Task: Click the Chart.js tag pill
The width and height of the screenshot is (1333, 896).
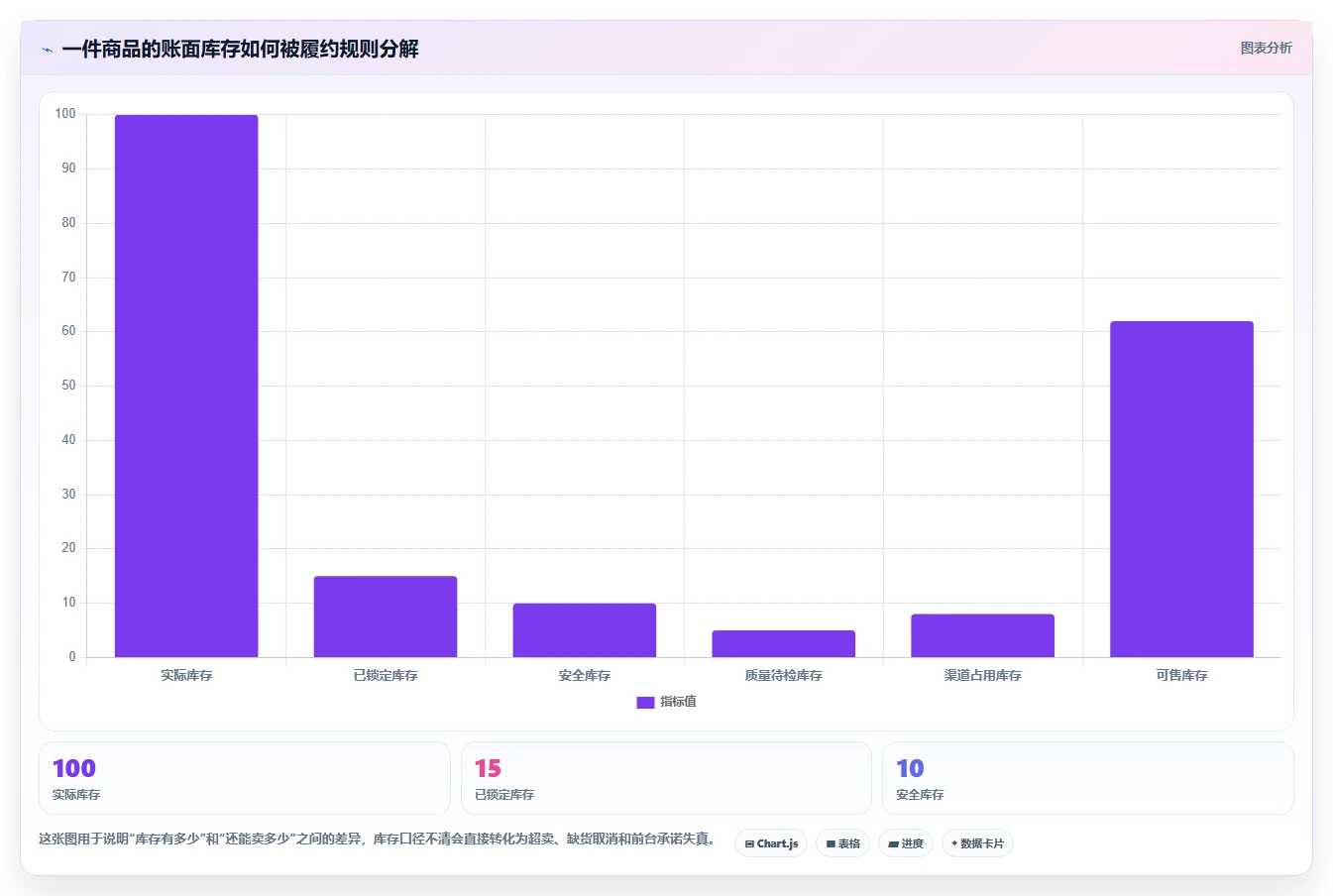Action: [x=771, y=843]
